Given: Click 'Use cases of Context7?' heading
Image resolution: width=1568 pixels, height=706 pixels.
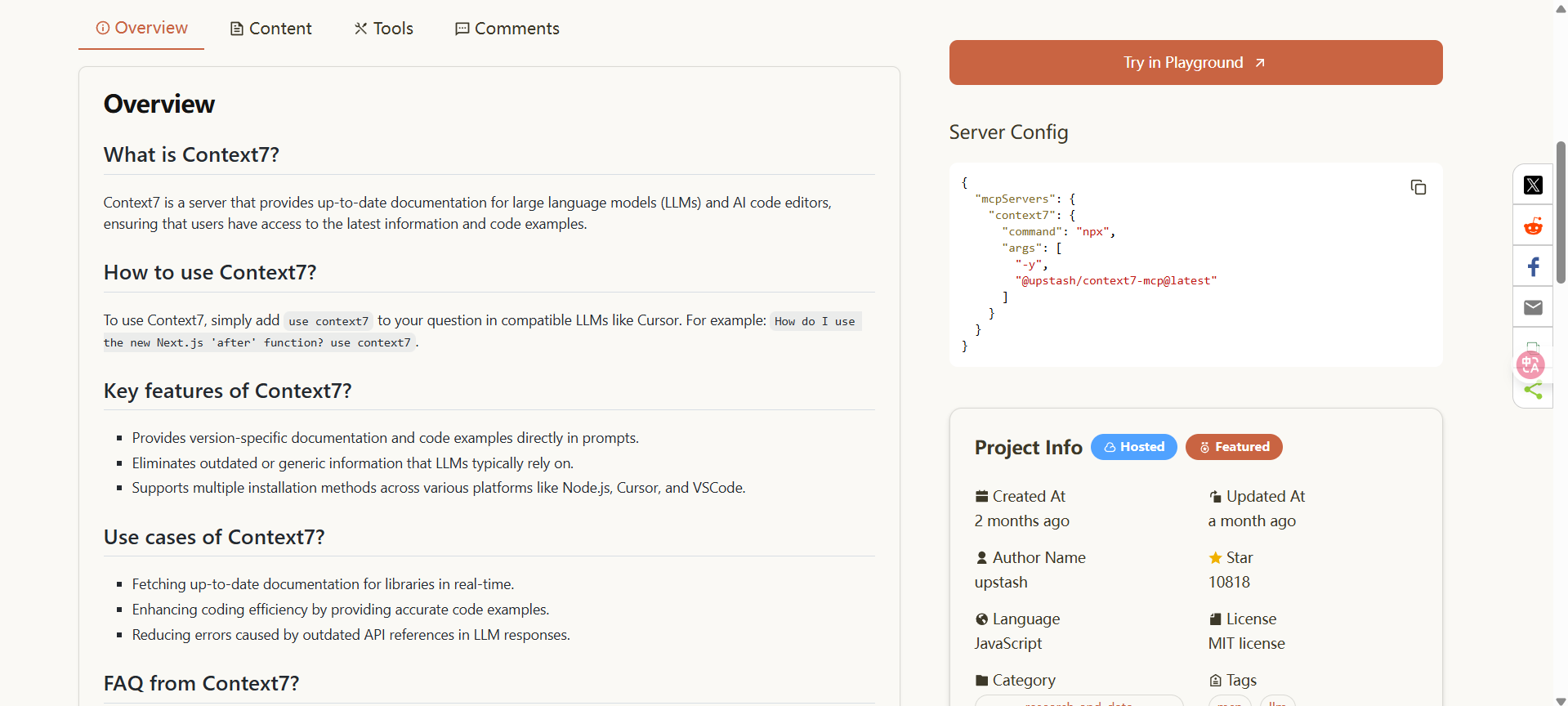Looking at the screenshot, I should 214,537.
